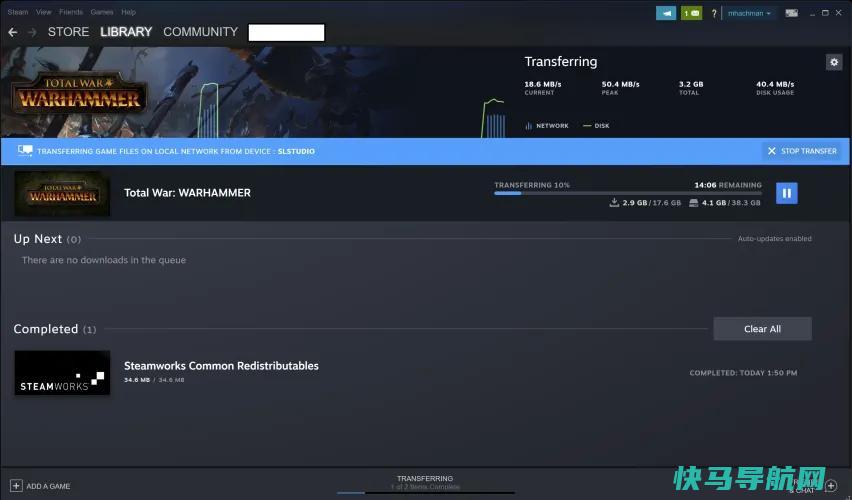The height and width of the screenshot is (500, 852).
Task: Click the Steamworks Common Redistributables thumbnail
Action: 62,373
